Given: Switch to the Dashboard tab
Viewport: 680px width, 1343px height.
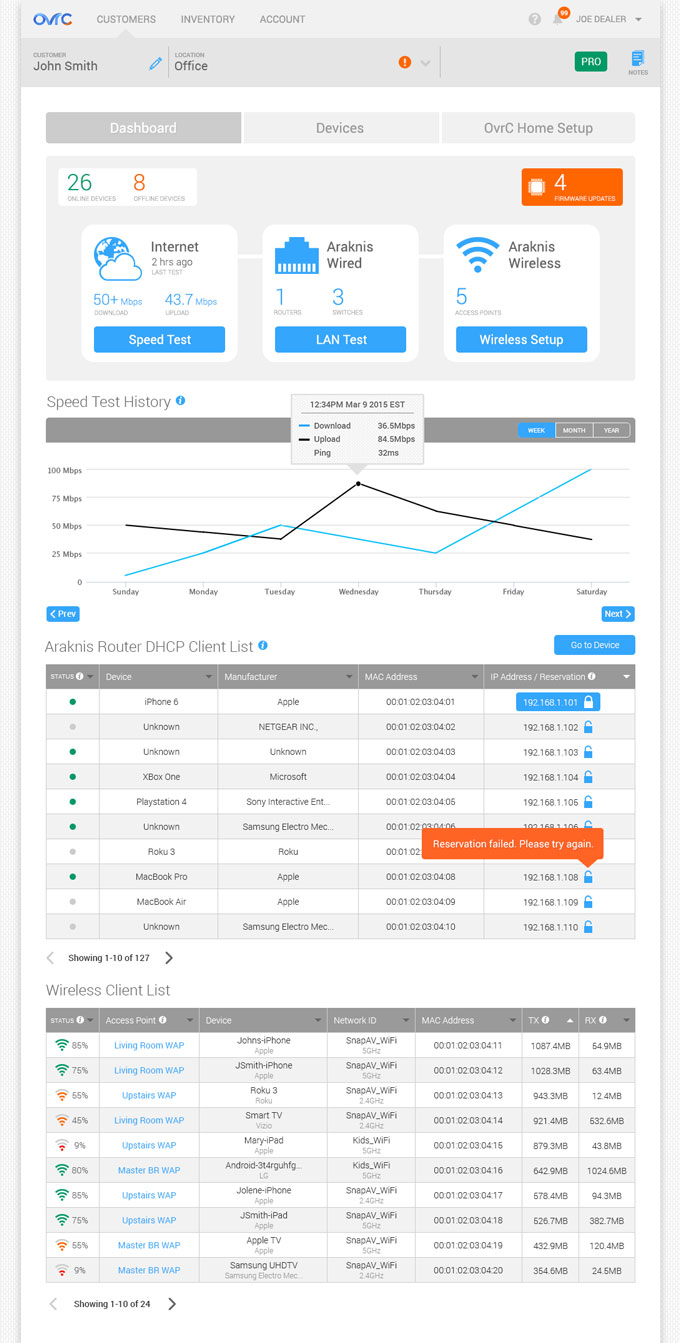Looking at the screenshot, I should (143, 128).
